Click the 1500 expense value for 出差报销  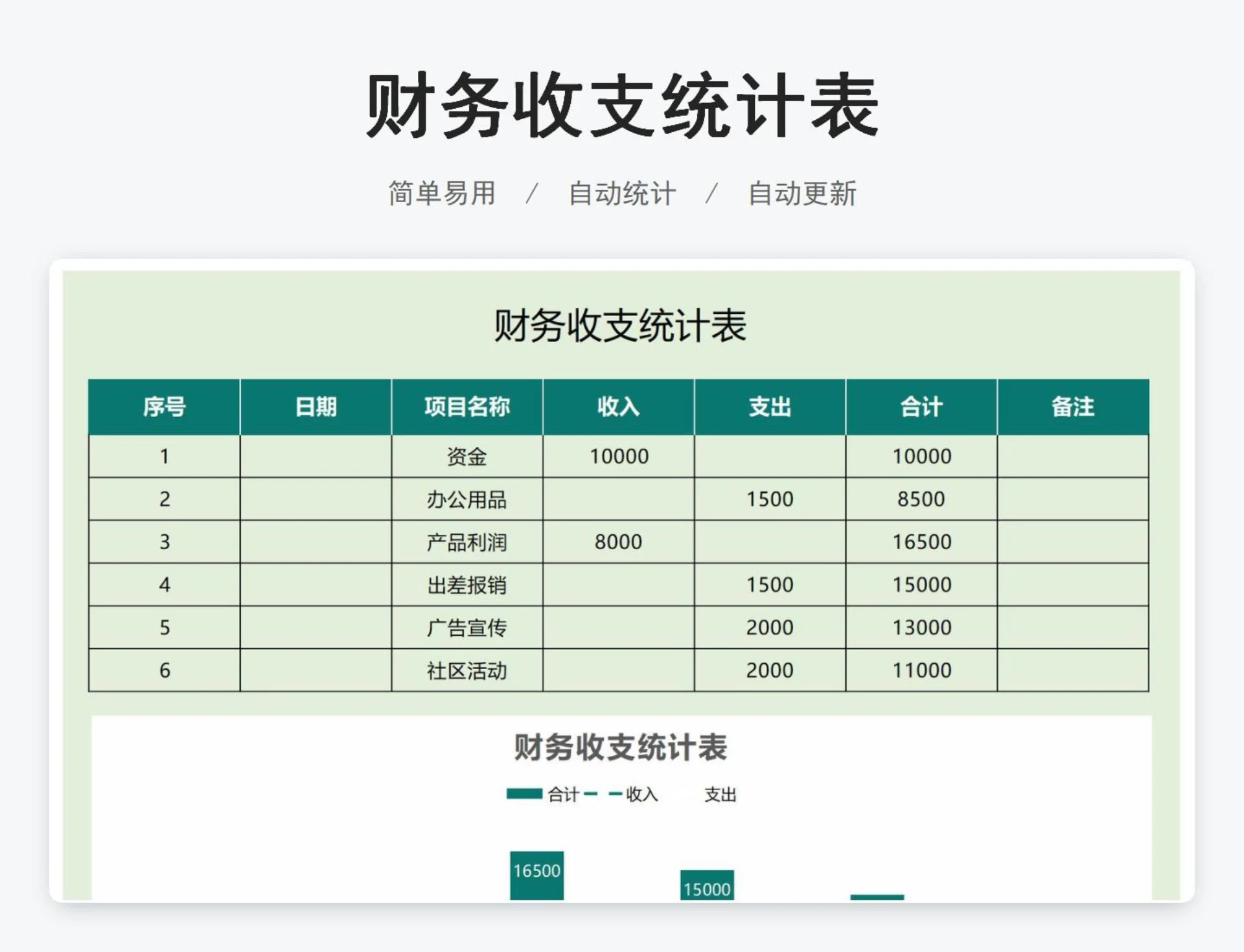pyautogui.click(x=771, y=584)
